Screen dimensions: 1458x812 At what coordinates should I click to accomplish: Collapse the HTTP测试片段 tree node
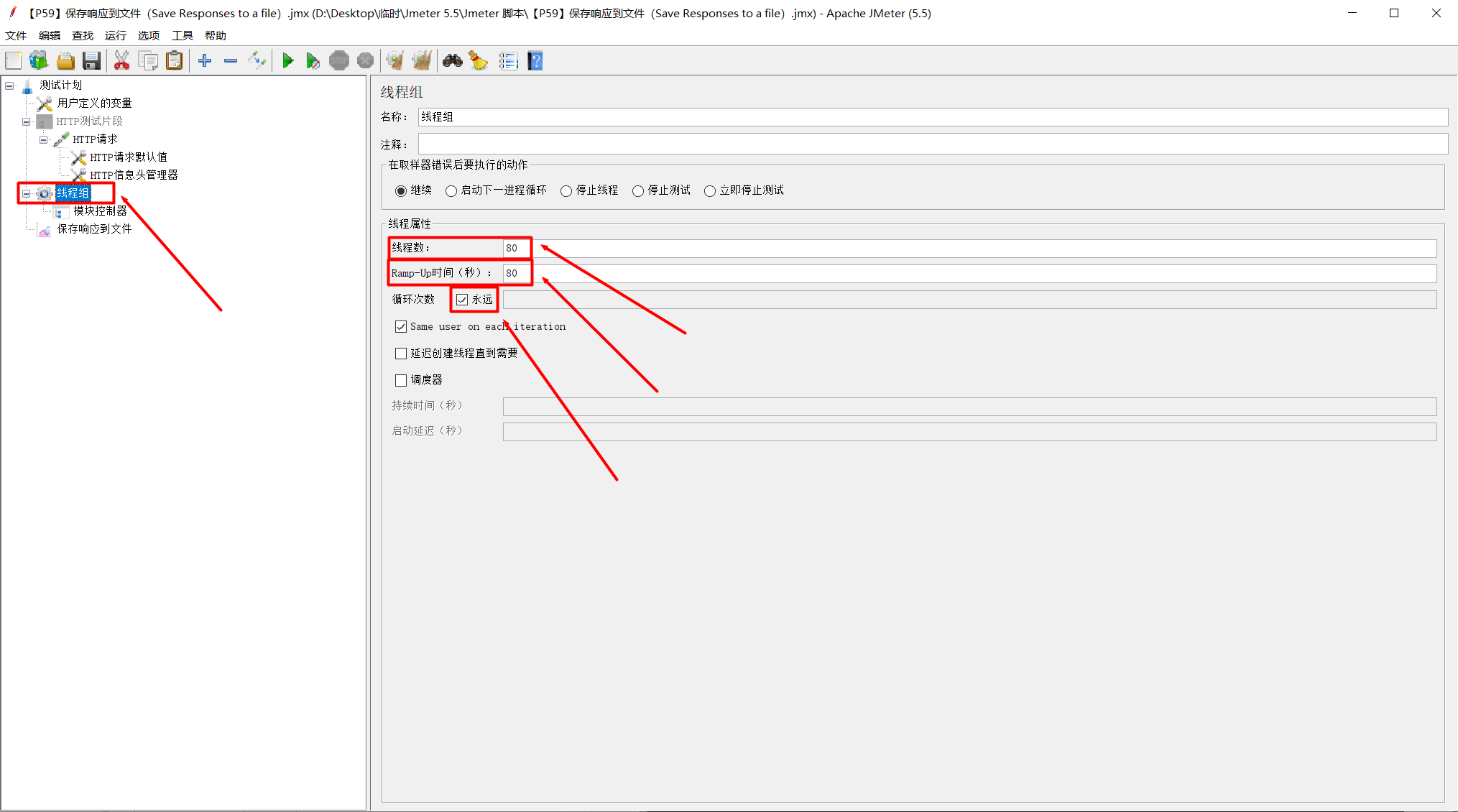click(x=26, y=121)
